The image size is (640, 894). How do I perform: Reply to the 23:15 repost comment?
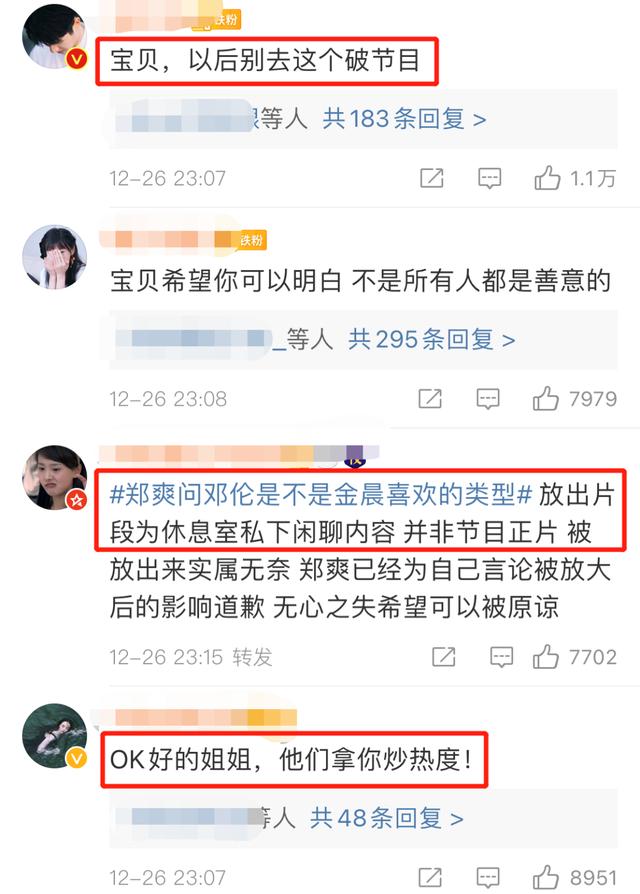502,657
